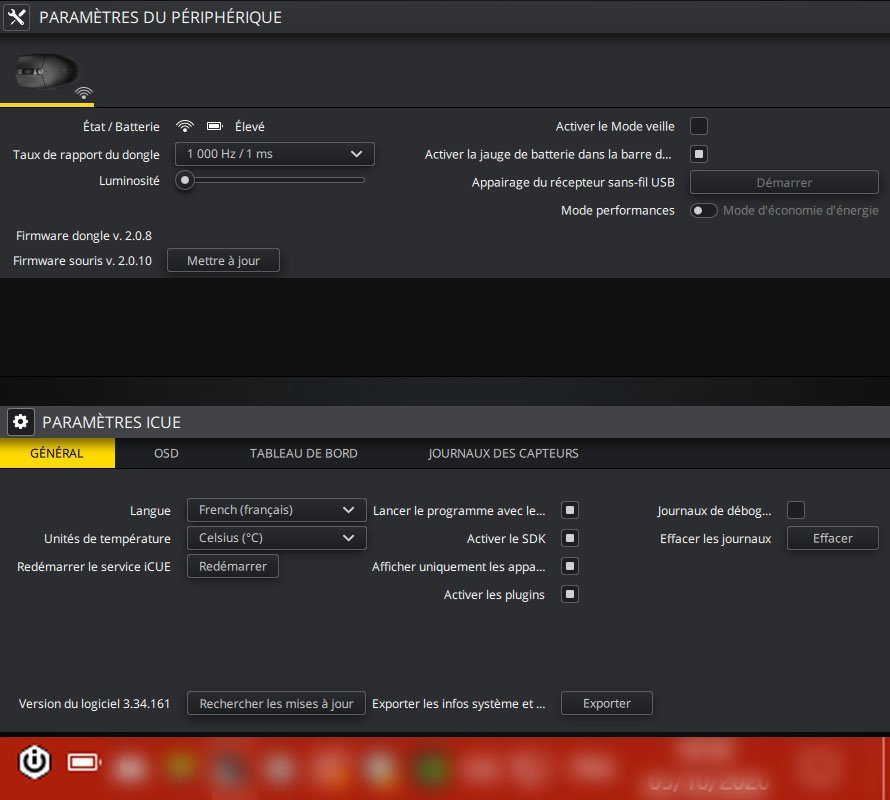Check the Journaux de débogage checkbox

tap(796, 510)
